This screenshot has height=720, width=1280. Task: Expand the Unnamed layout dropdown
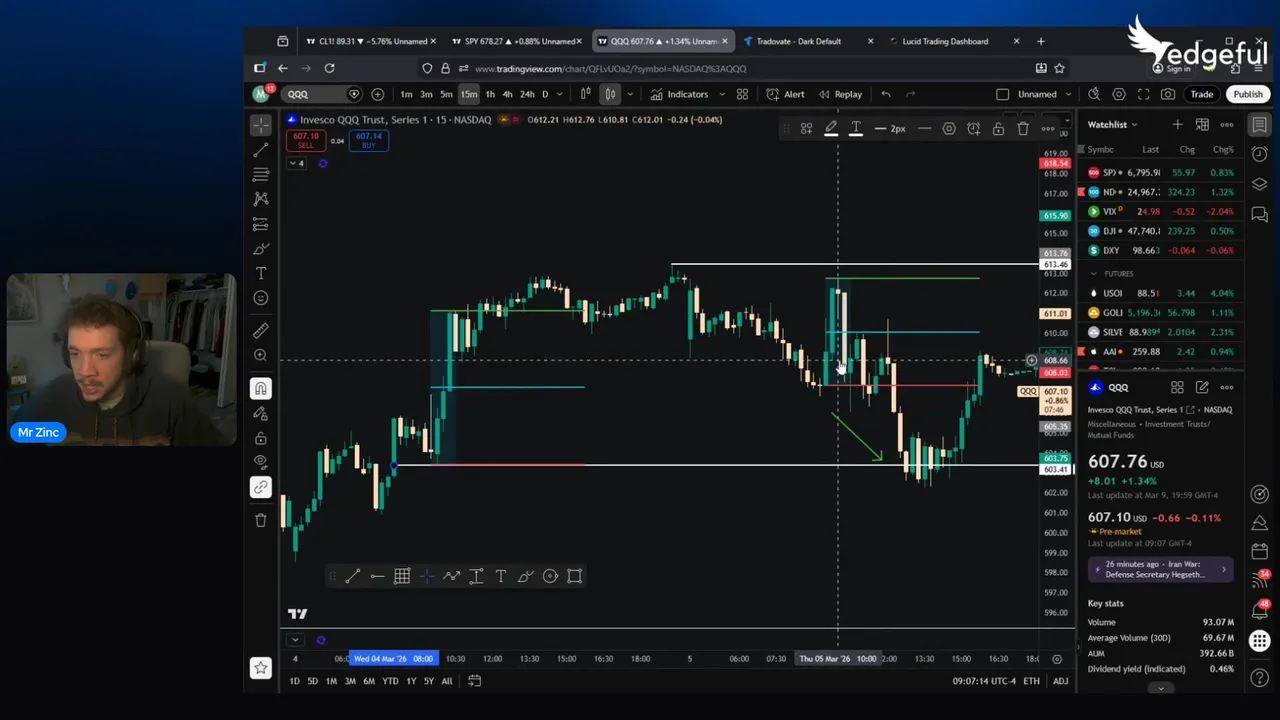(1069, 94)
